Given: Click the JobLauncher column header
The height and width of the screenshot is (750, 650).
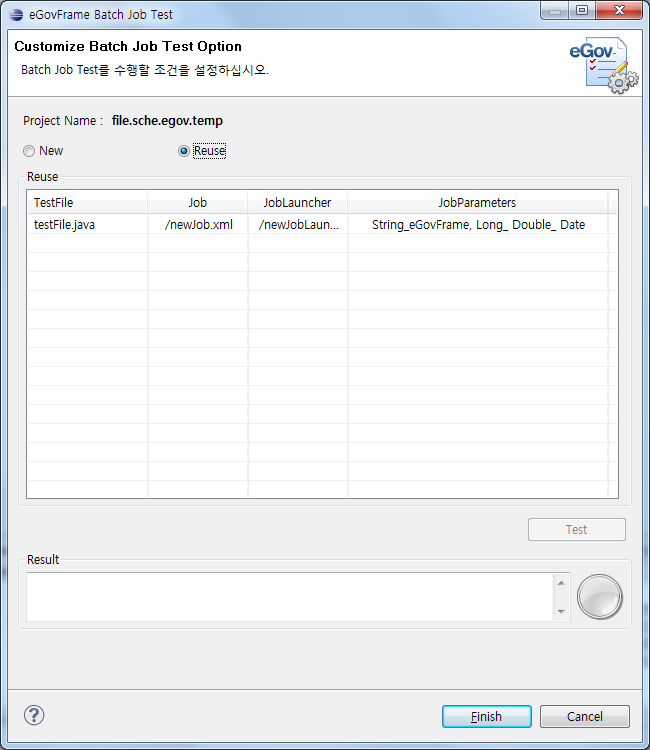Looking at the screenshot, I should pyautogui.click(x=297, y=203).
